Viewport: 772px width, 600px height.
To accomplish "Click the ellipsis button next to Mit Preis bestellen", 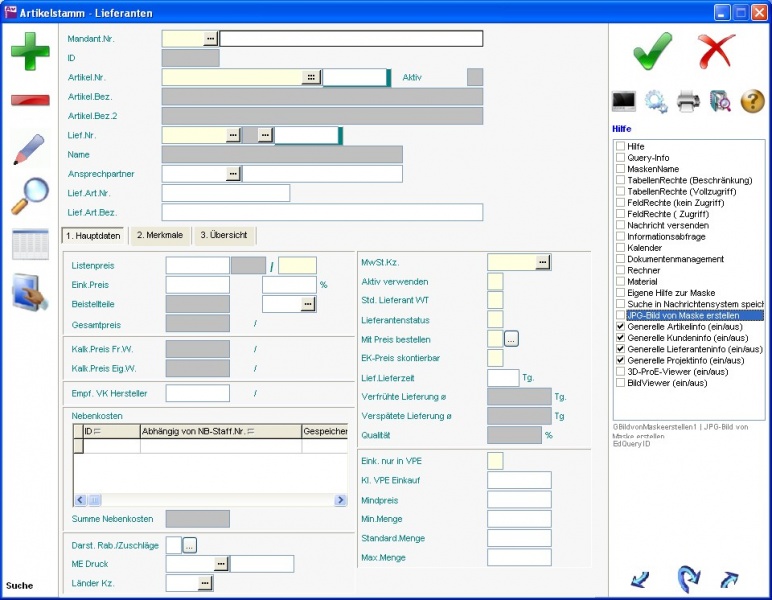I will 511,339.
